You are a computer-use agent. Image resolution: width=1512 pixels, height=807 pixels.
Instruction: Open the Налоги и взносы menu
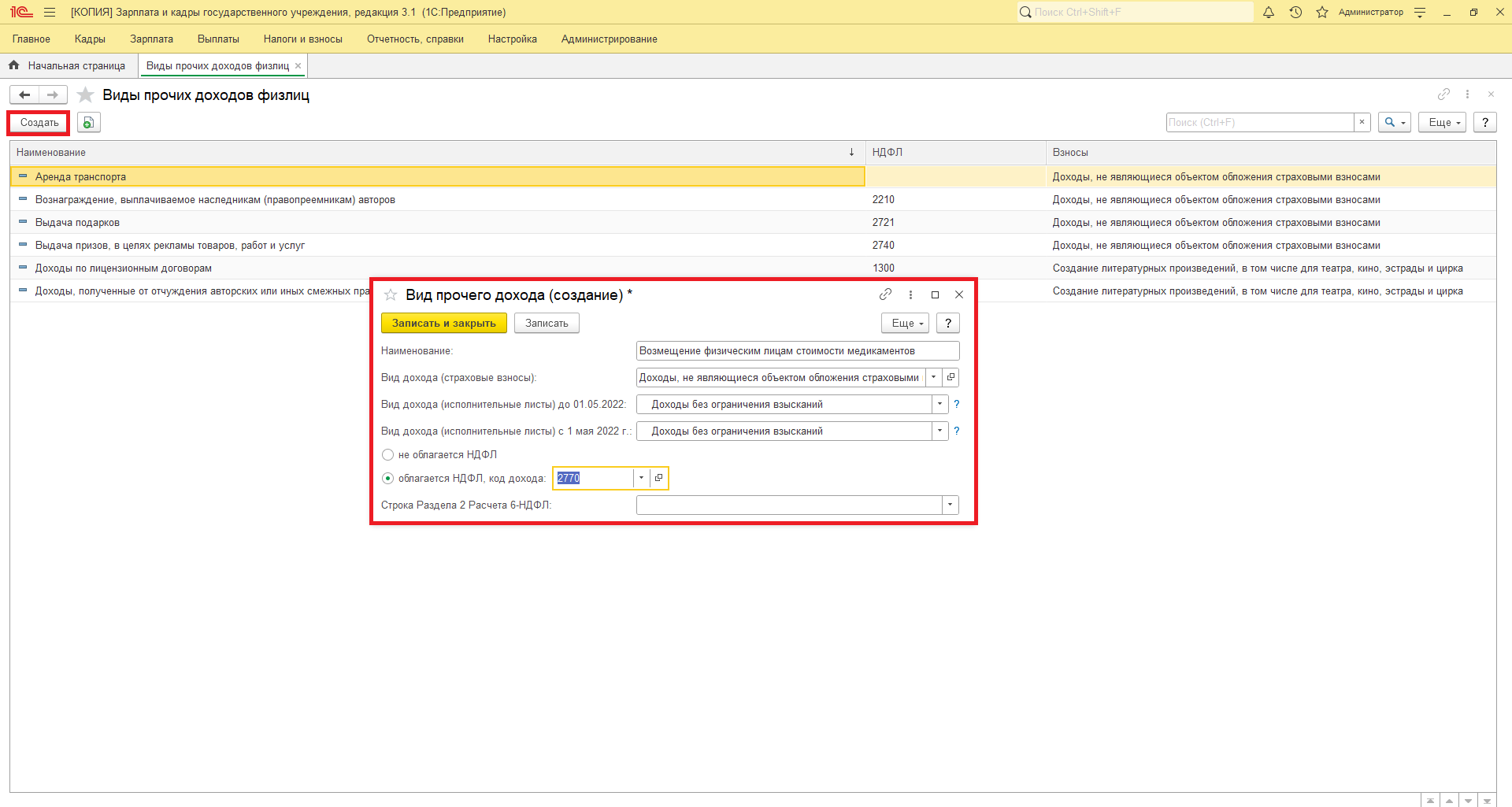tap(303, 39)
